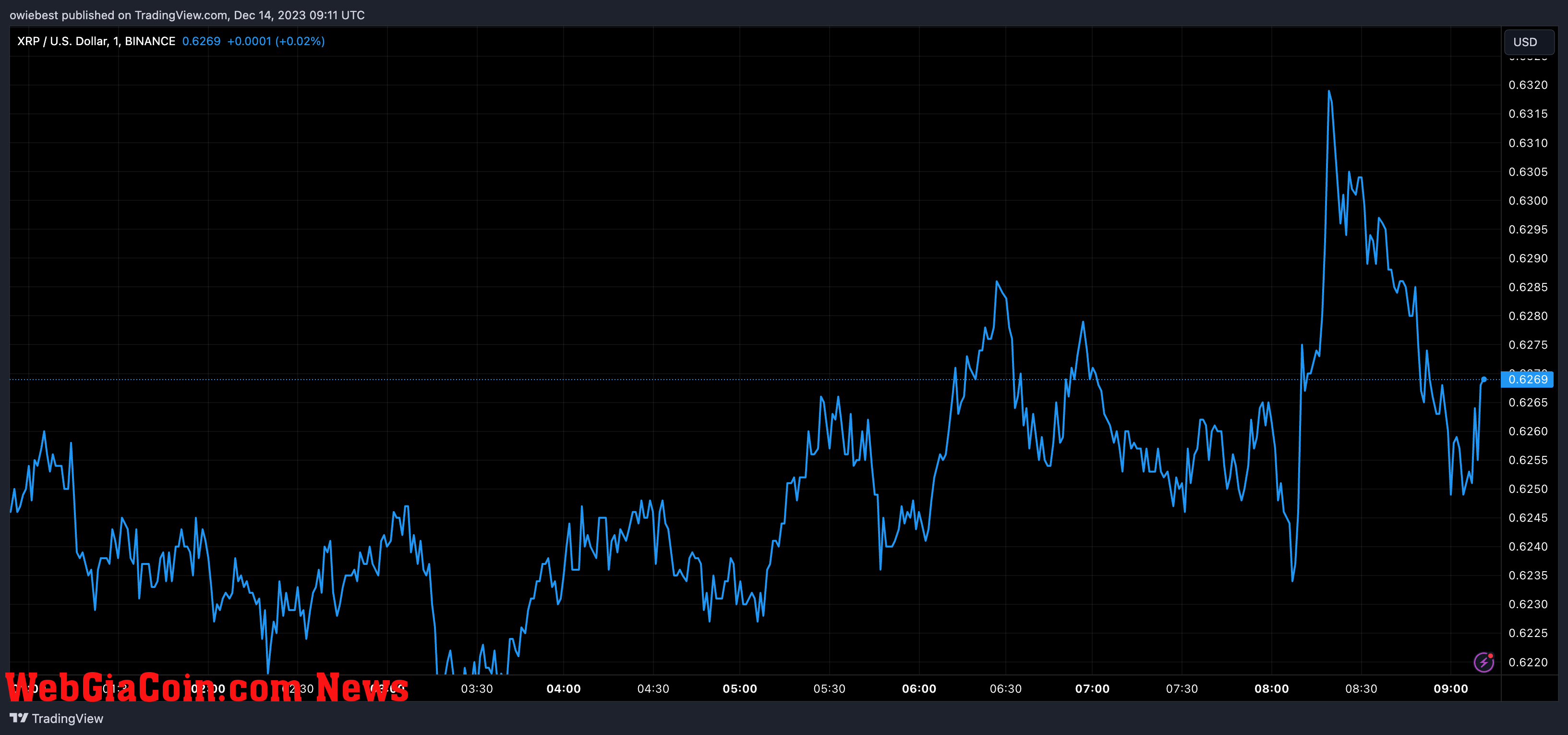Click the USD currency button
Image resolution: width=1568 pixels, height=735 pixels.
[x=1529, y=42]
